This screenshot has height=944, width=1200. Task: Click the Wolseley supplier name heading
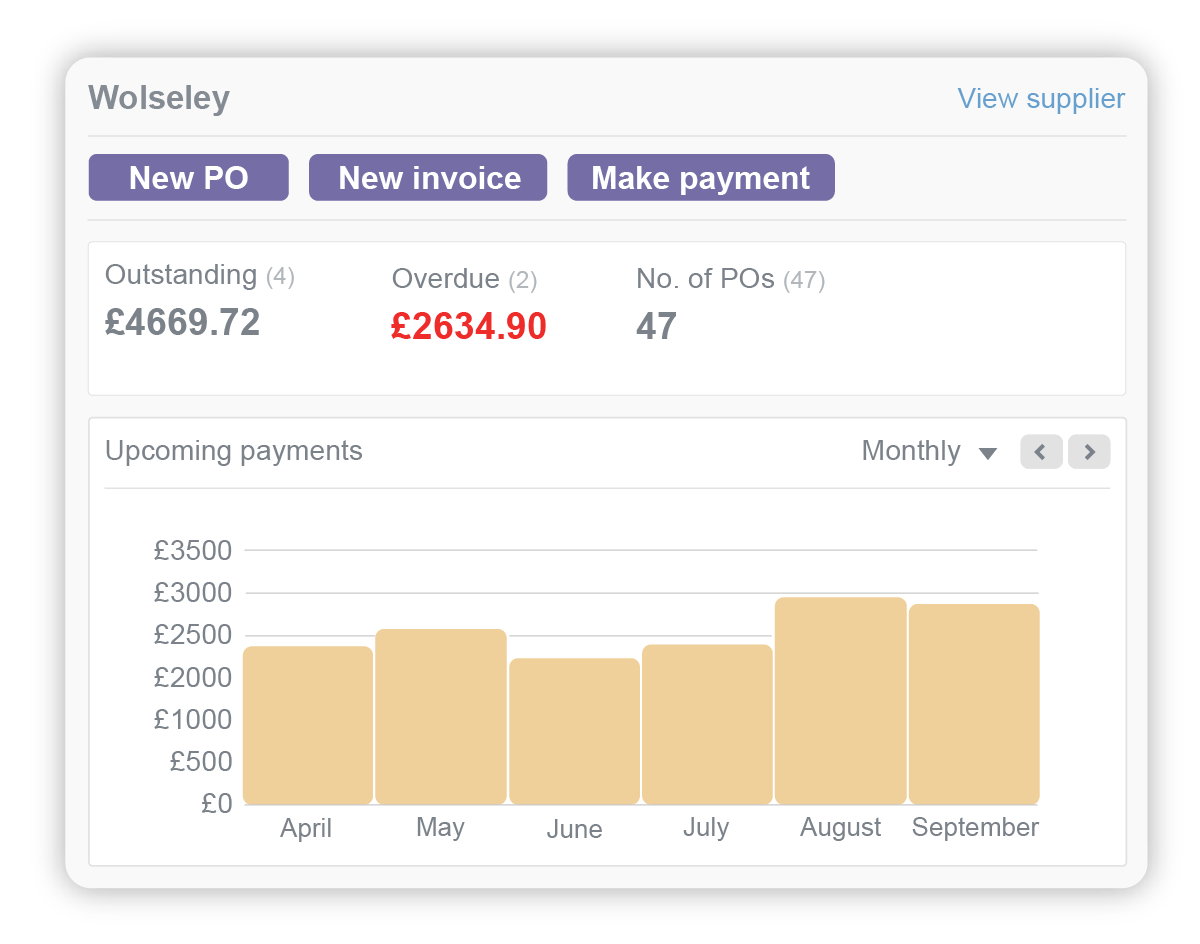(x=158, y=97)
